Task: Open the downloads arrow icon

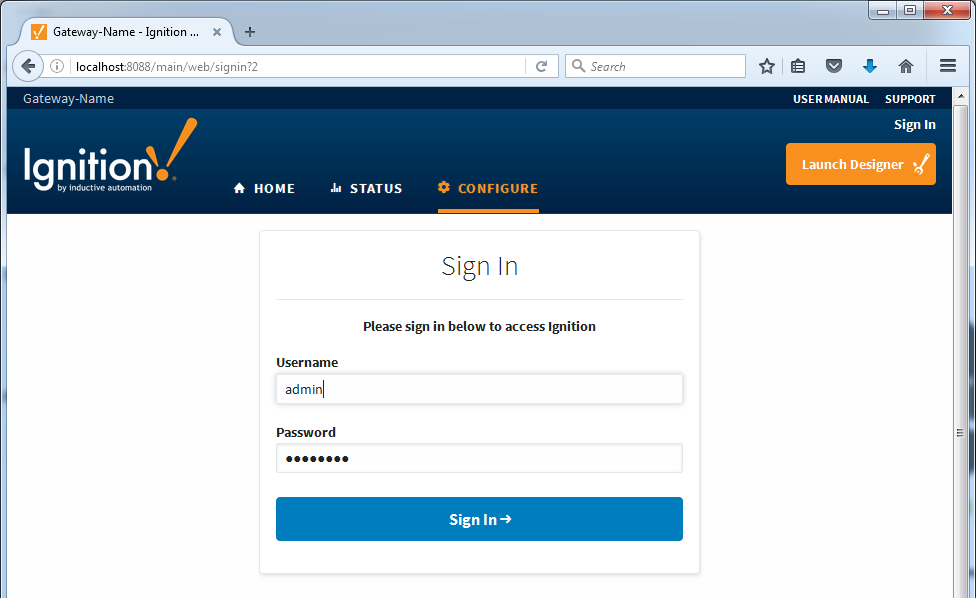Action: pos(870,66)
